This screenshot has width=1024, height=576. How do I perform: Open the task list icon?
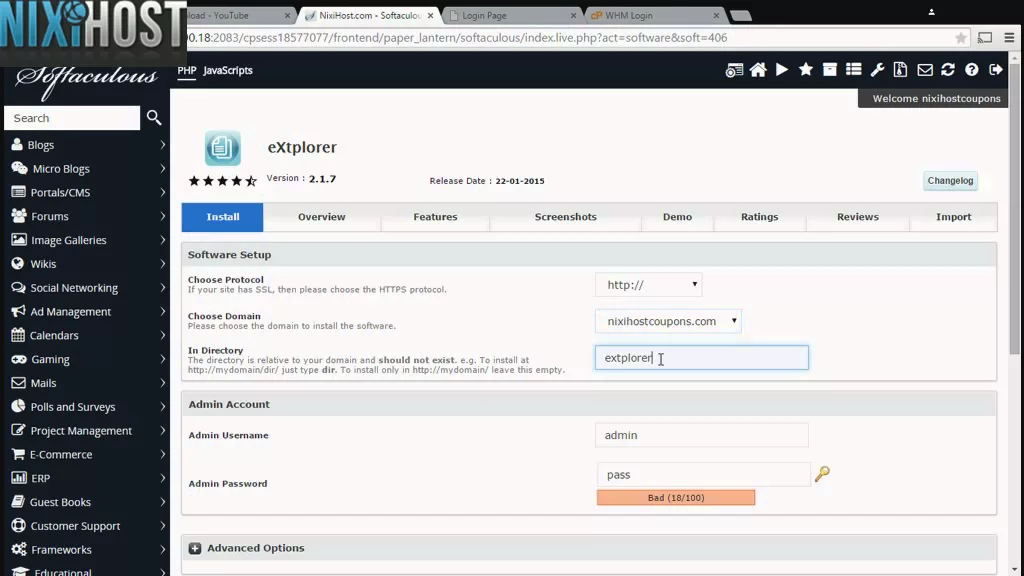854,70
